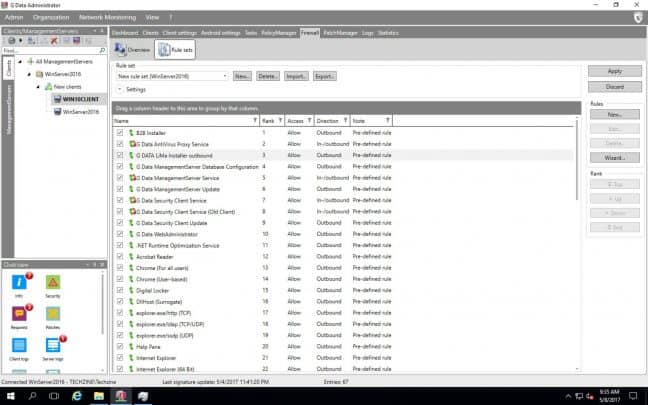
Task: Open the Network Monitoring menu
Action: point(107,17)
